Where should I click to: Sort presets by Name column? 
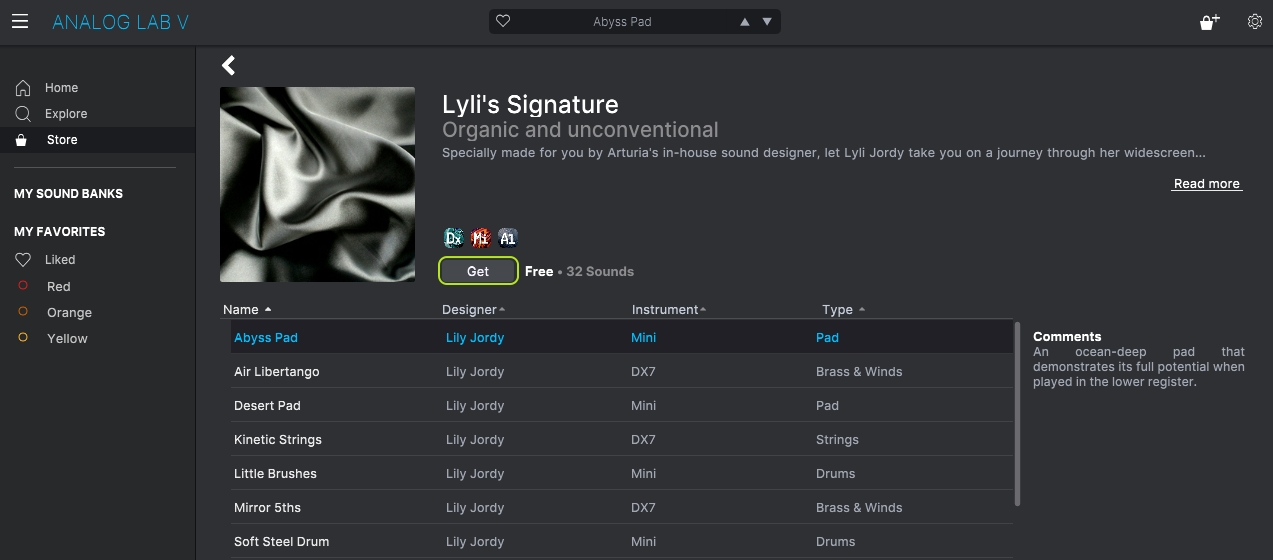tap(247, 310)
